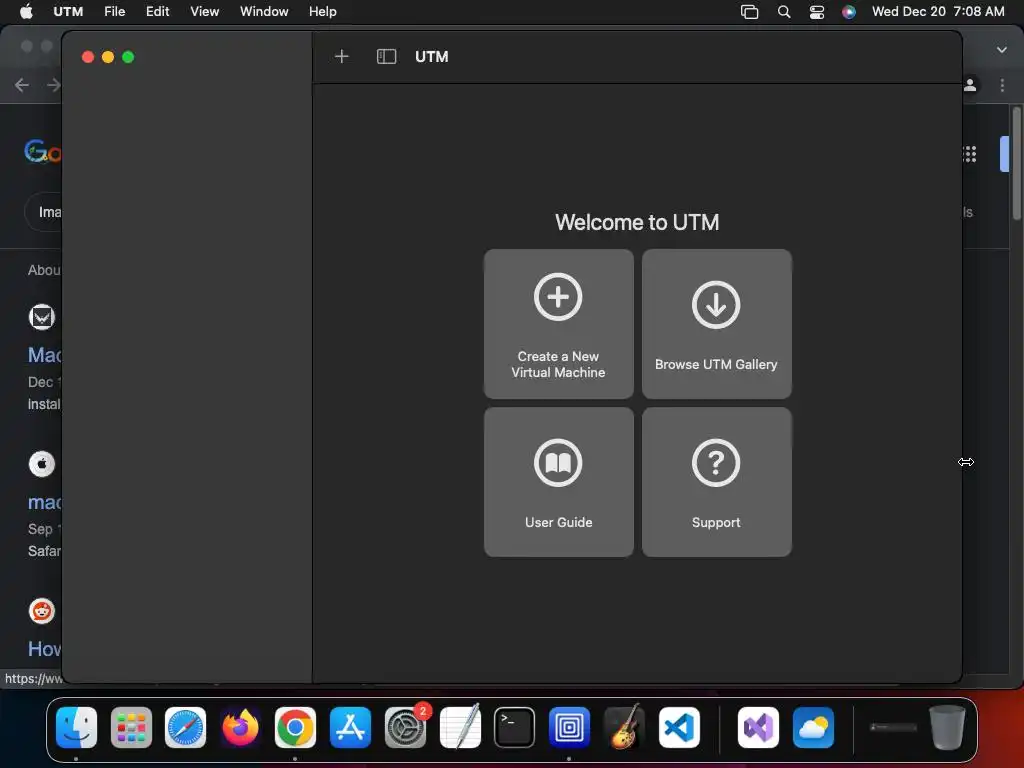1024x768 pixels.
Task: Click the Apple result icon in Chrome
Action: tap(42, 464)
